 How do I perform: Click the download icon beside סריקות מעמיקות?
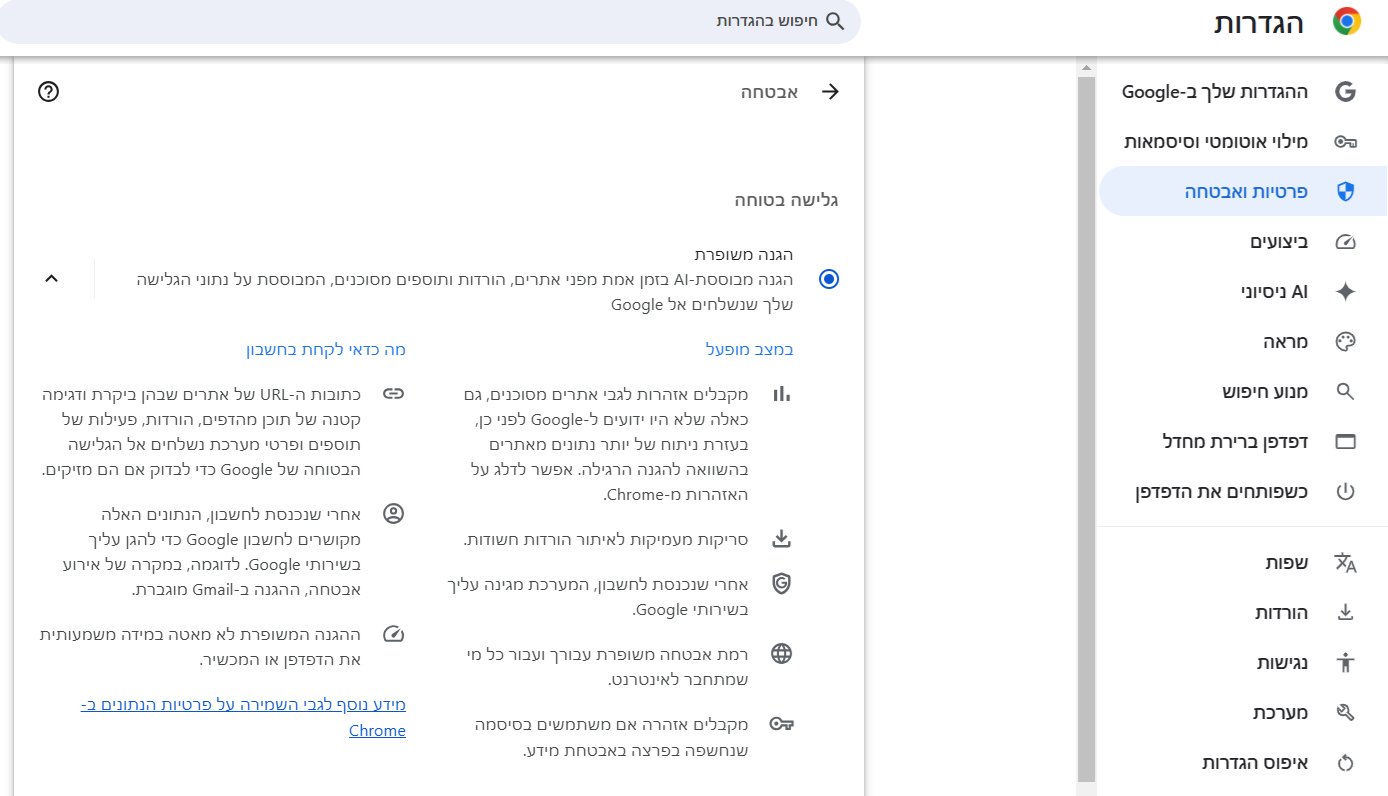click(782, 540)
